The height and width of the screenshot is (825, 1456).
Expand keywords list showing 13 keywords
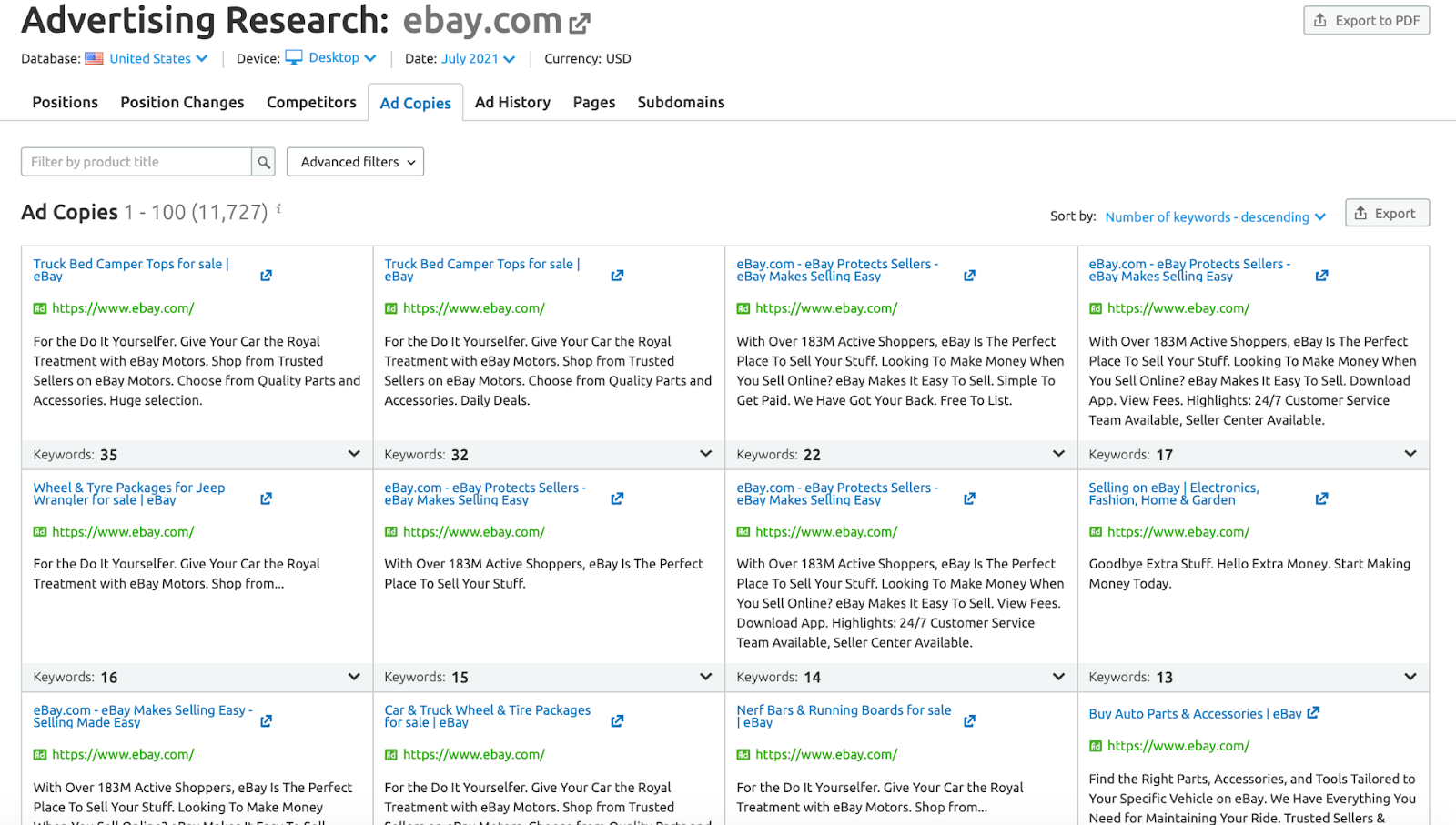click(1410, 677)
